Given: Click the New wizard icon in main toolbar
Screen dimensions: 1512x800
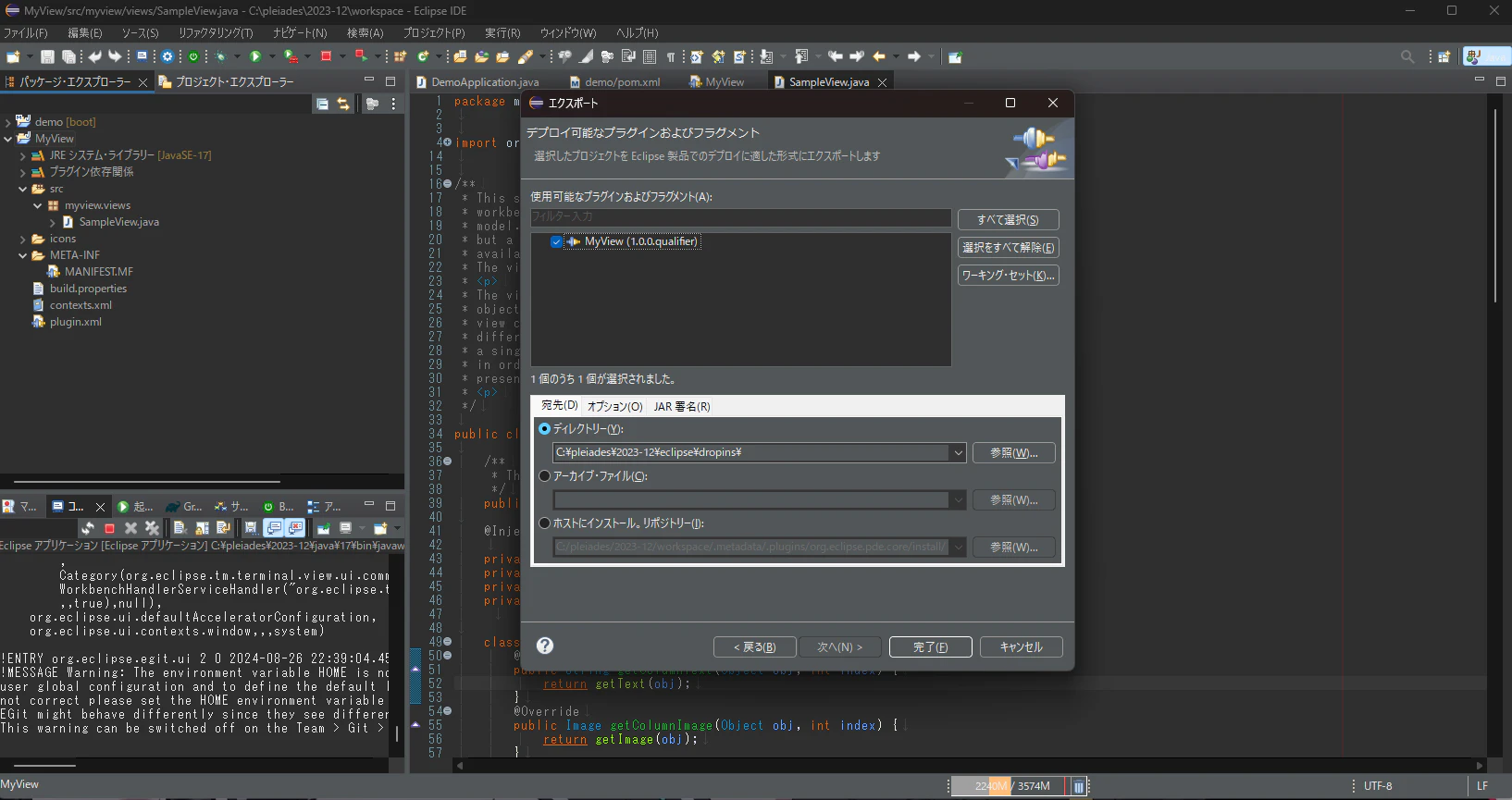Looking at the screenshot, I should pyautogui.click(x=13, y=56).
